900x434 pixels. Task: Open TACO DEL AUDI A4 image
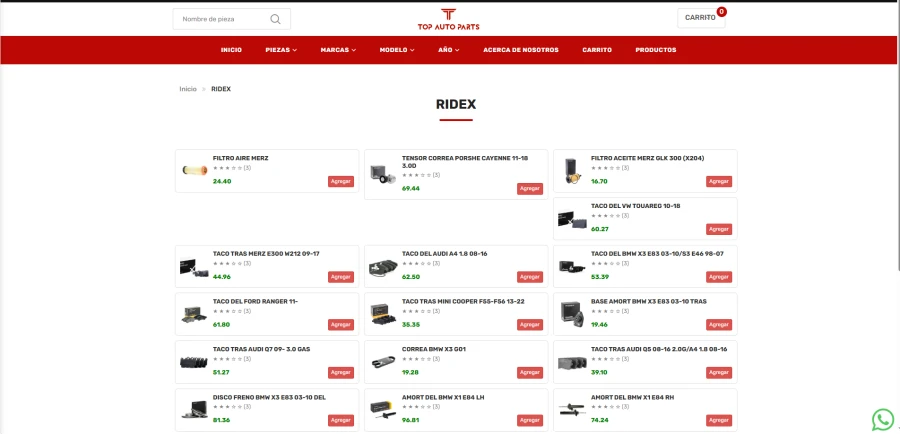[383, 266]
